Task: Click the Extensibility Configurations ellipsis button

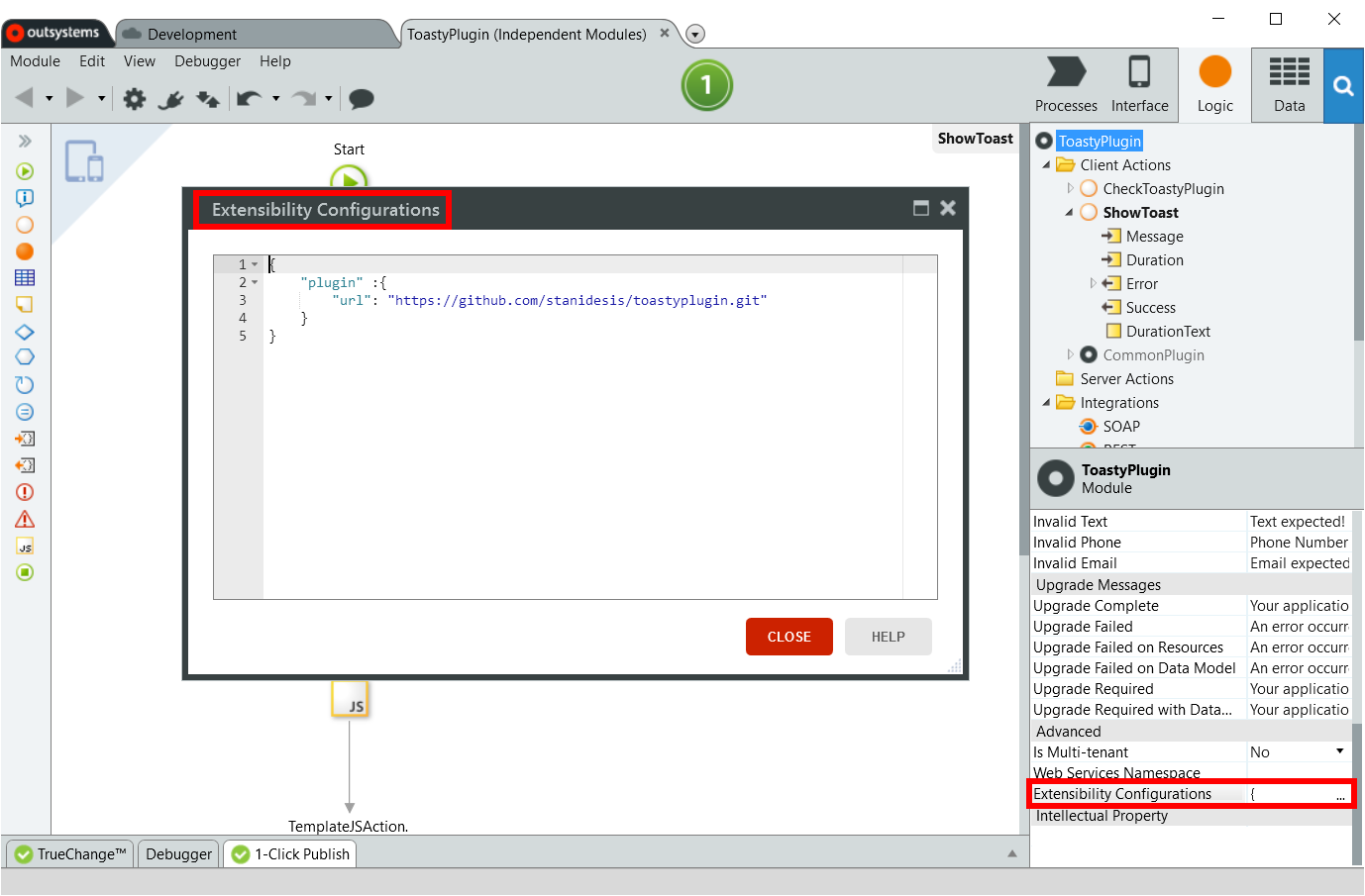Action: [x=1340, y=795]
